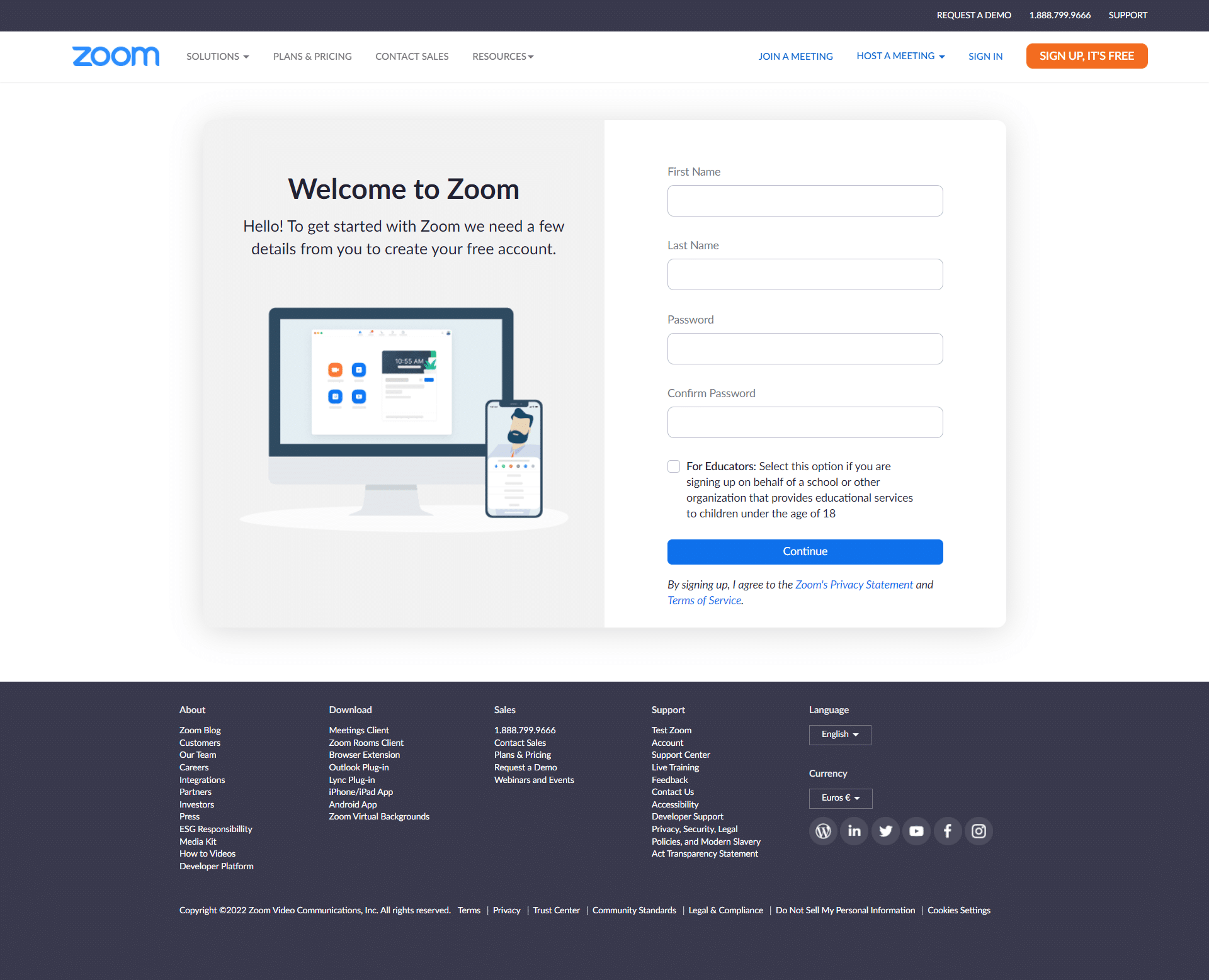The image size is (1209, 980).
Task: Open the footer Request a Demo link
Action: click(526, 767)
